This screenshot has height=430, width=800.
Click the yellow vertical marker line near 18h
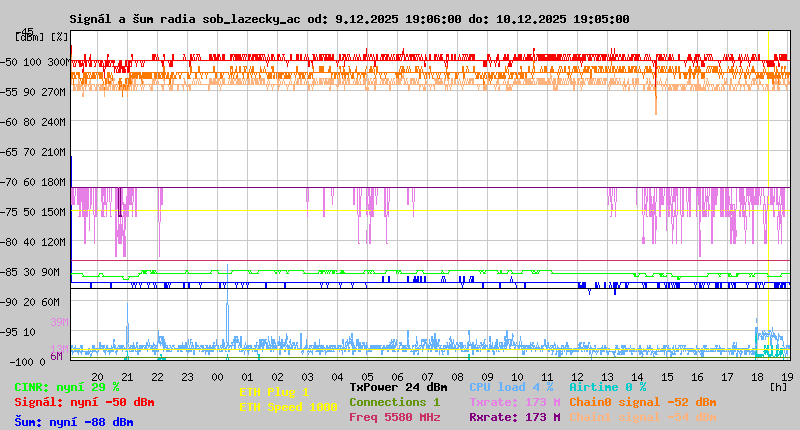(x=768, y=200)
